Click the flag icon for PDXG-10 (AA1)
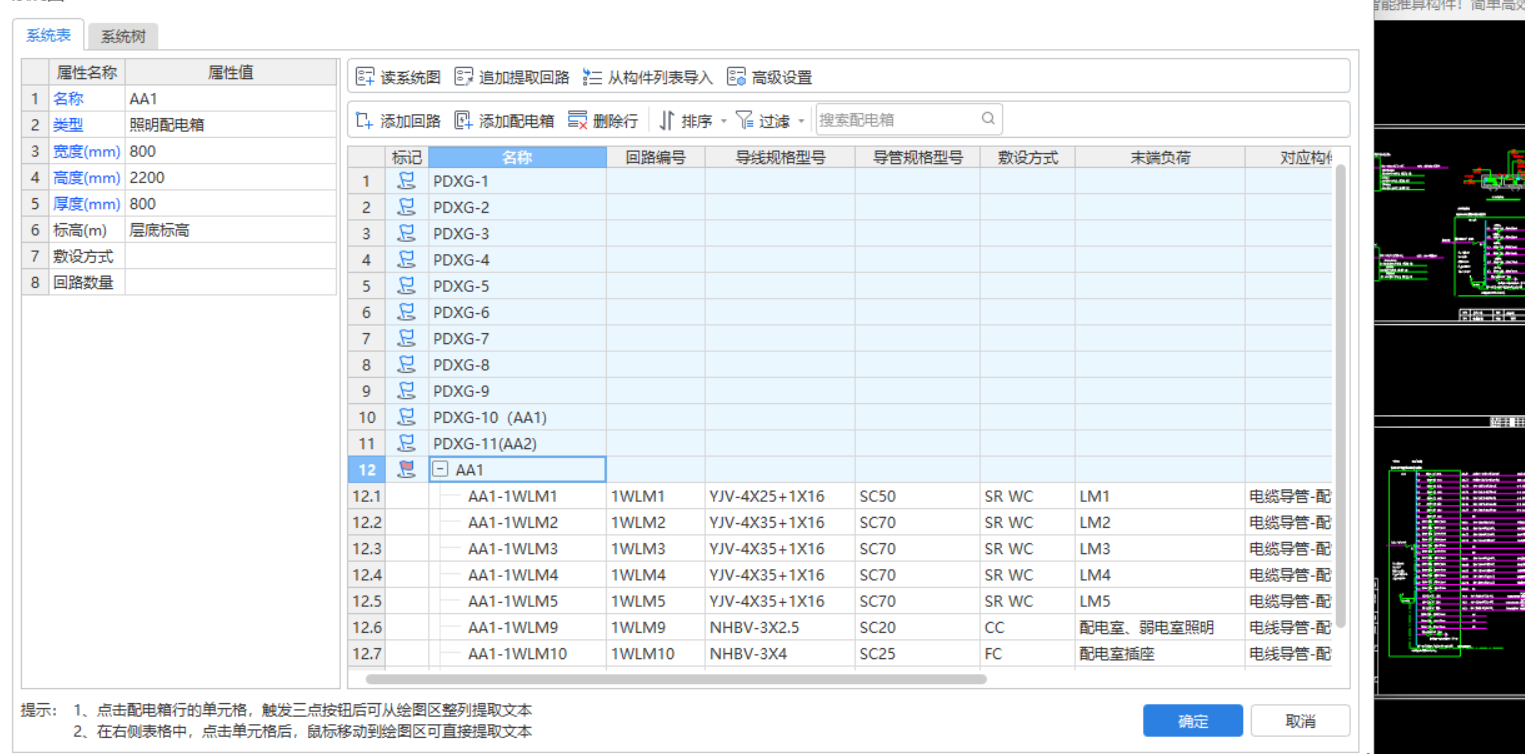This screenshot has height=754, width=1525. (x=406, y=417)
